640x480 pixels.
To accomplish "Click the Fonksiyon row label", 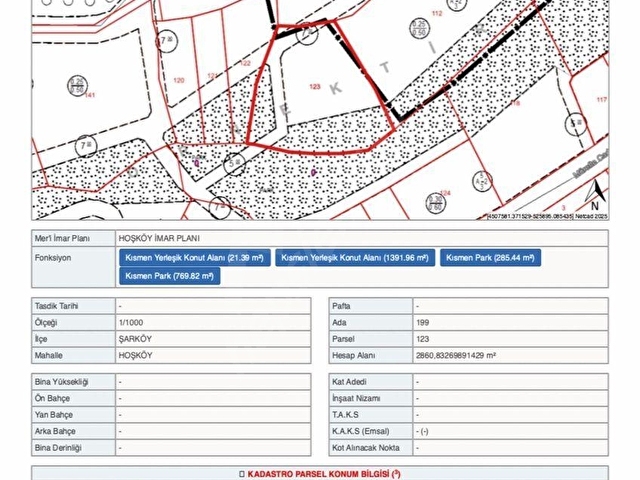I will click(53, 258).
